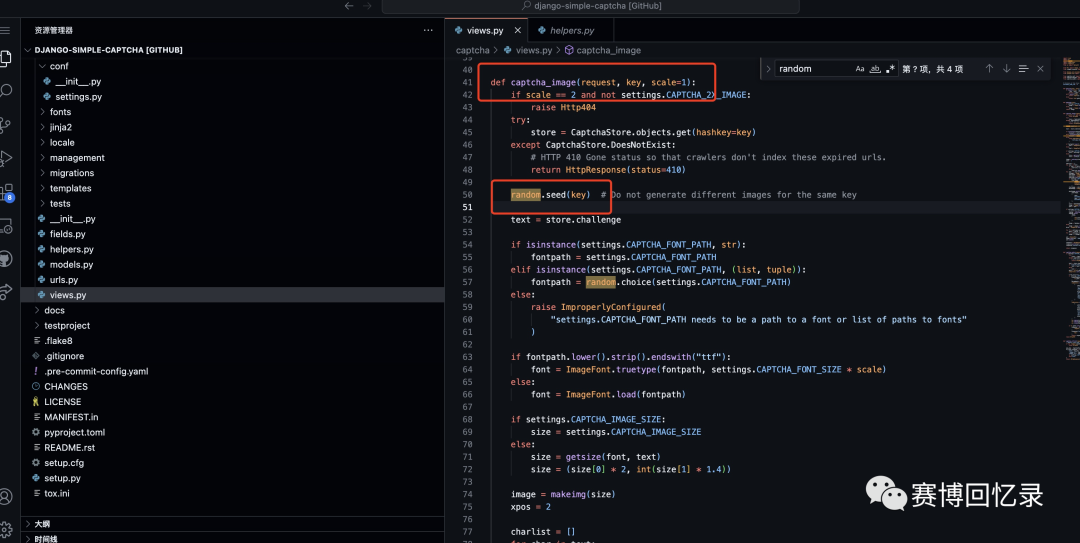Open models.py in the file tree

pos(71,265)
